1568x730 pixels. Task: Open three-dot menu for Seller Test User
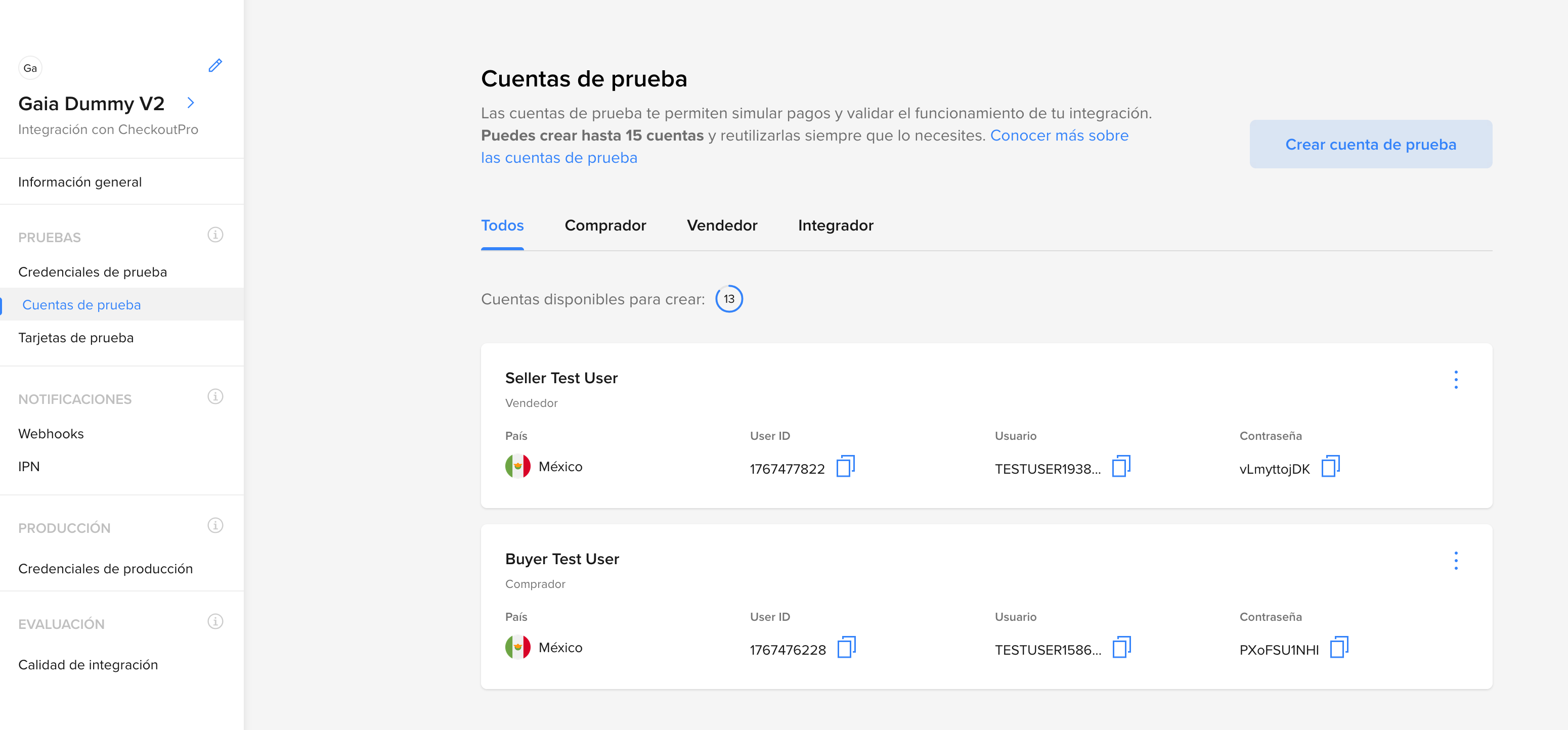[1455, 380]
